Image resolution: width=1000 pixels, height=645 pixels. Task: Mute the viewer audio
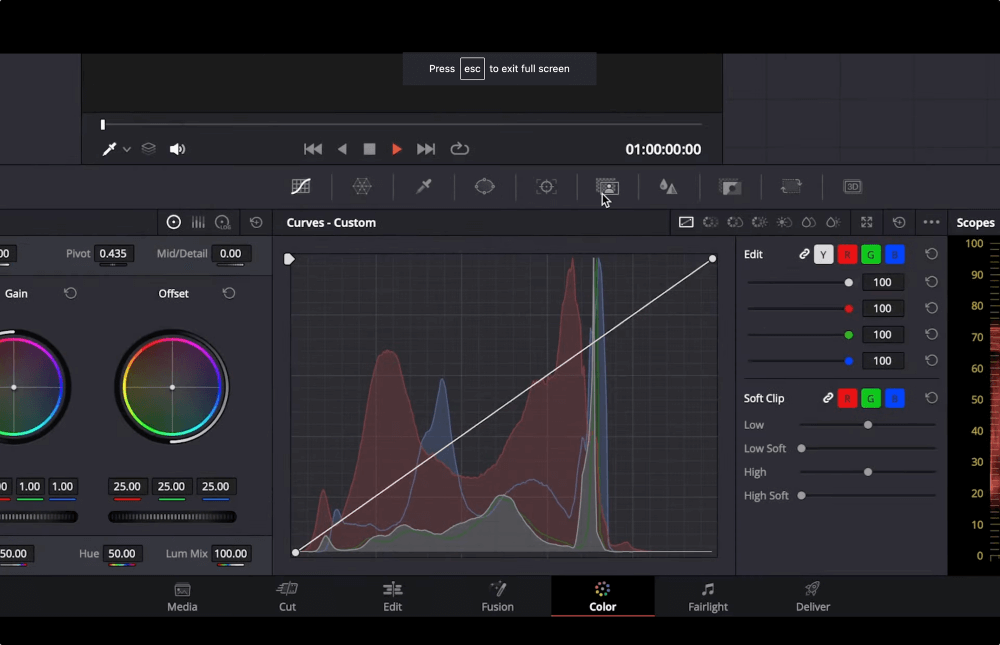click(177, 149)
